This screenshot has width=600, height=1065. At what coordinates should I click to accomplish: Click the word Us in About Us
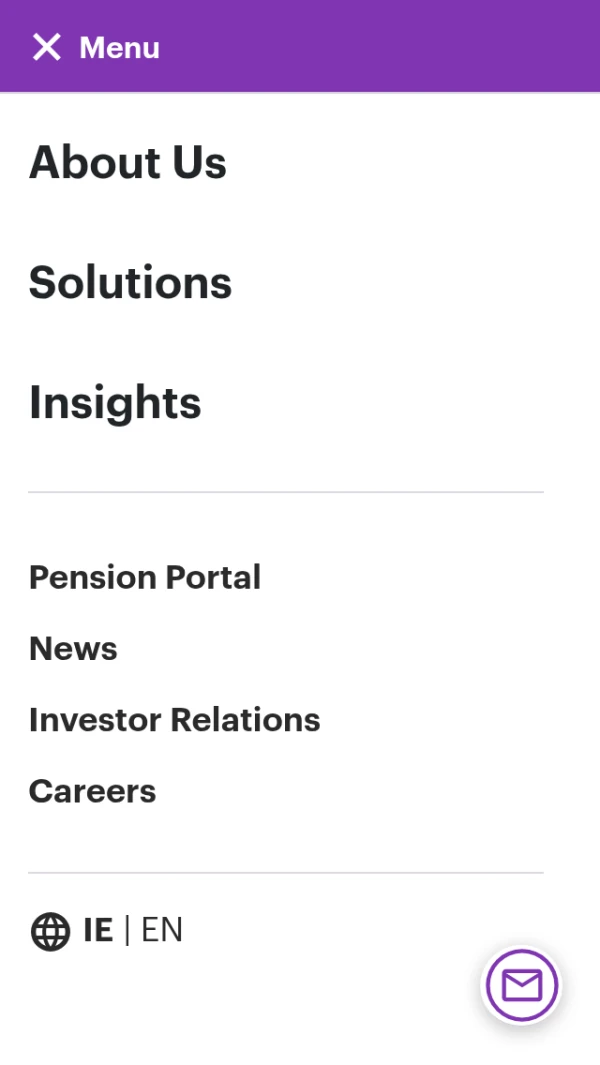[x=199, y=162]
